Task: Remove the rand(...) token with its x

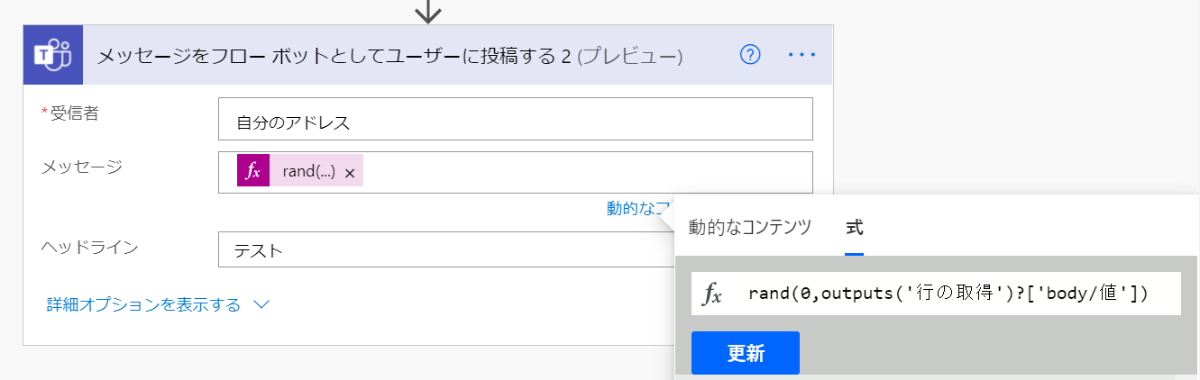Action: tap(350, 173)
